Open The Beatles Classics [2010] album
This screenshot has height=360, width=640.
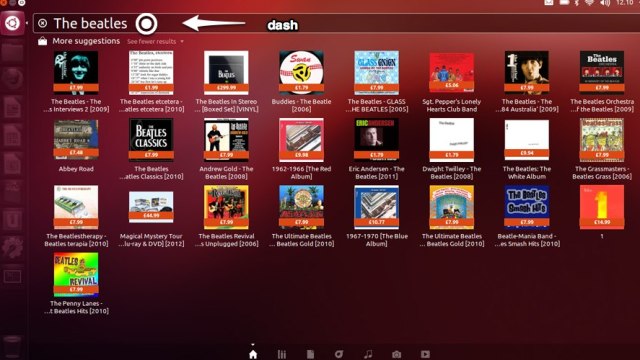point(151,149)
